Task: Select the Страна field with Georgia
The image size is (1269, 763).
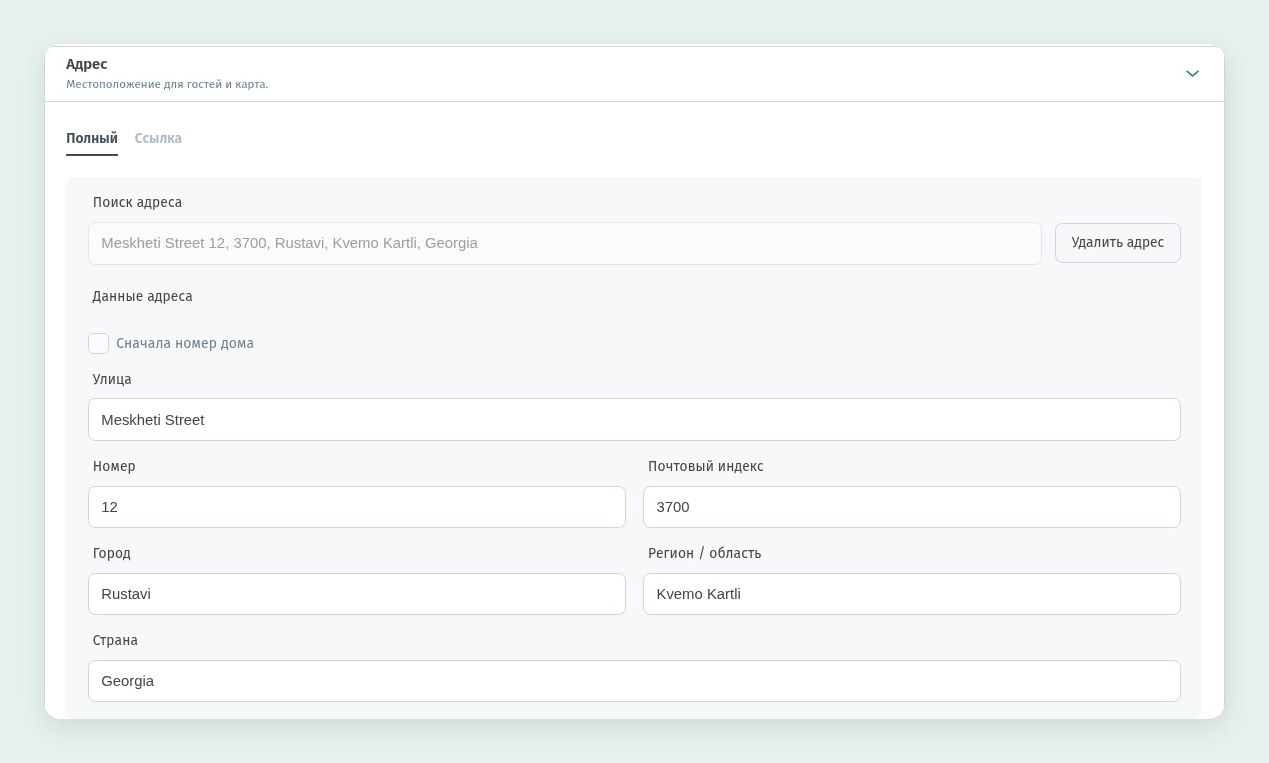Action: coord(634,681)
